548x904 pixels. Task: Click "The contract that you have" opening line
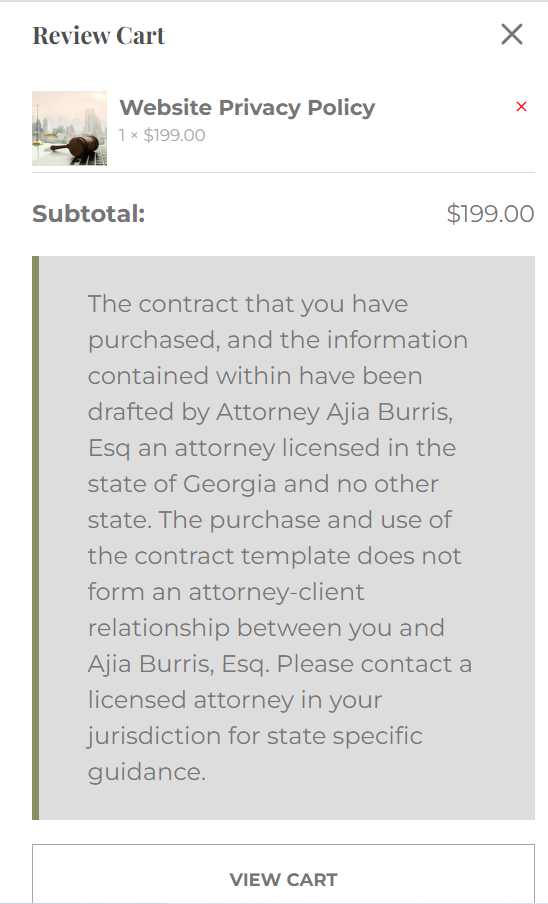click(248, 304)
